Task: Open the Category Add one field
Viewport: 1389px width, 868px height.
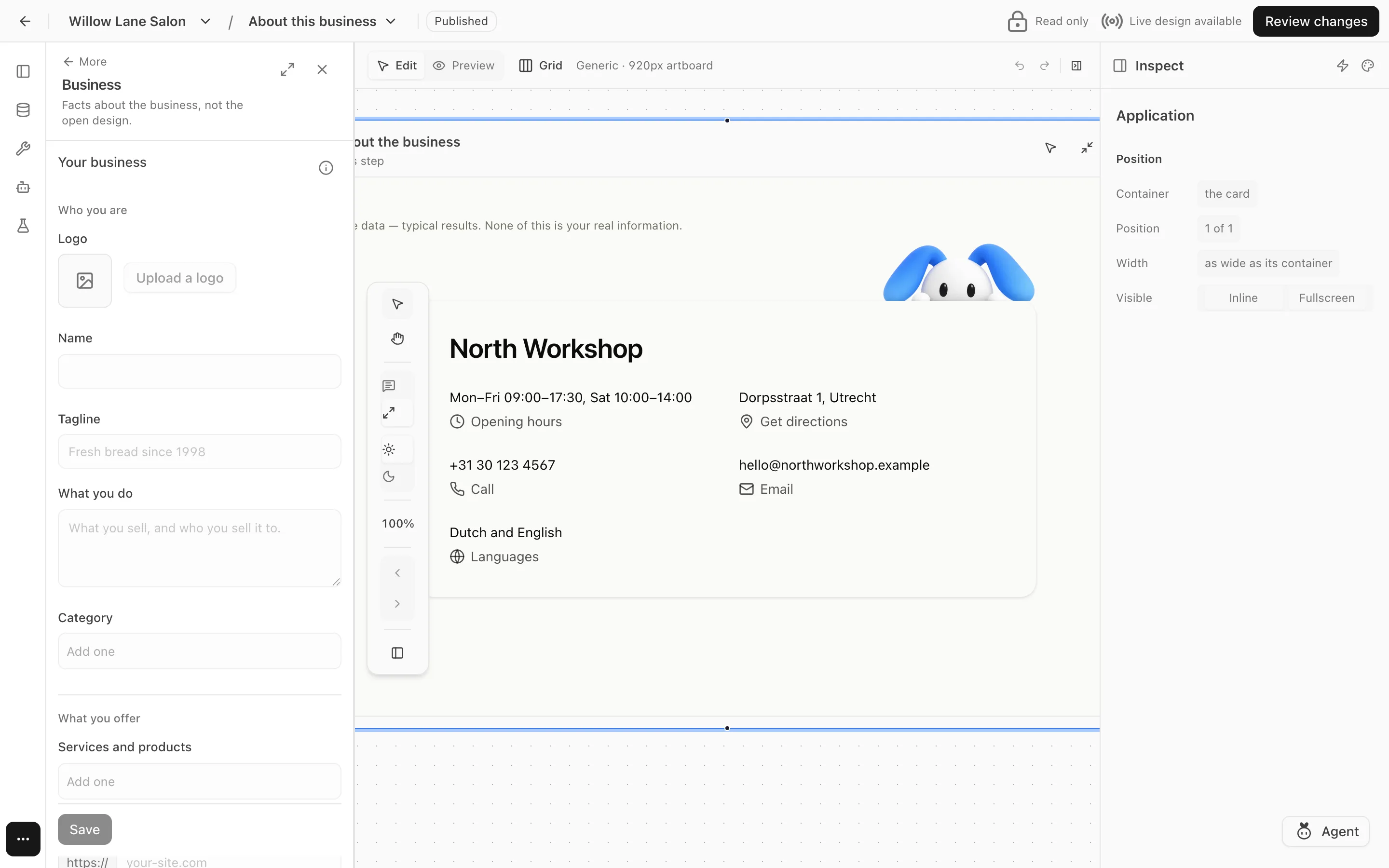Action: tap(200, 651)
